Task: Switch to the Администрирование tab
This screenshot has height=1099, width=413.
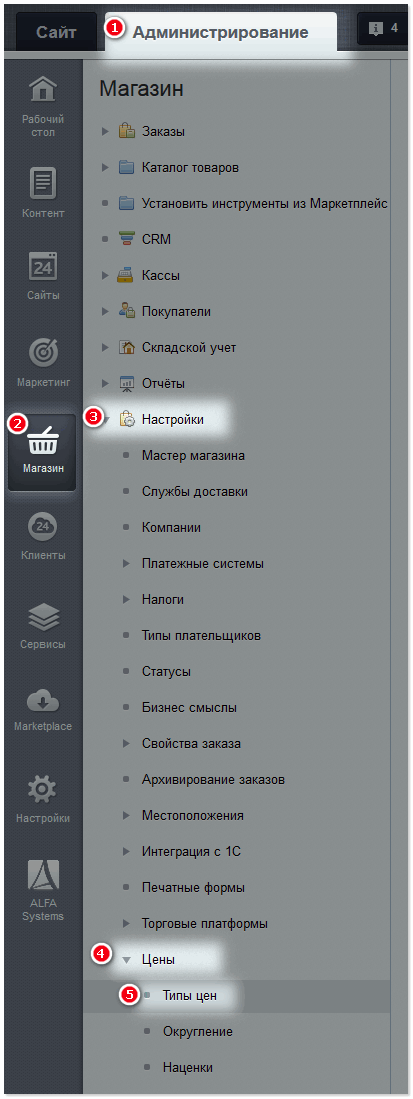Action: point(220,32)
